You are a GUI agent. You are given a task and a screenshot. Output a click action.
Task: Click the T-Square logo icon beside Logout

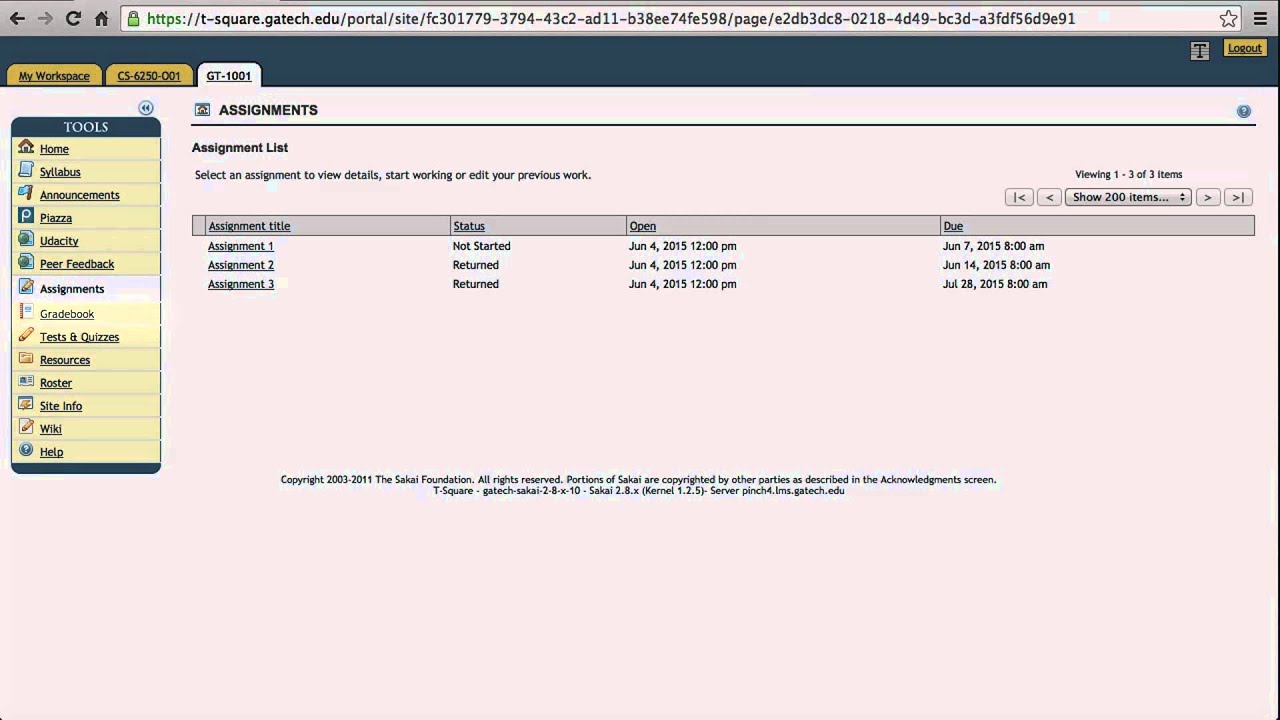tap(1200, 51)
